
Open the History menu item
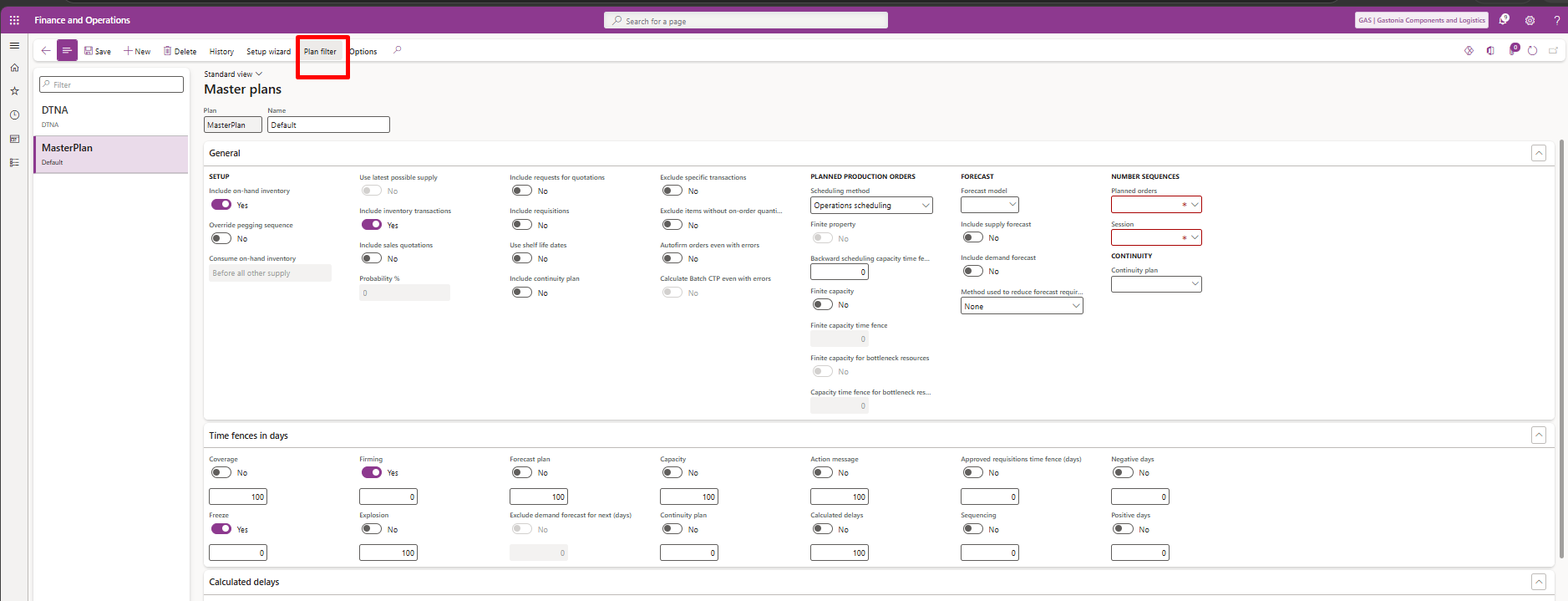coord(221,51)
